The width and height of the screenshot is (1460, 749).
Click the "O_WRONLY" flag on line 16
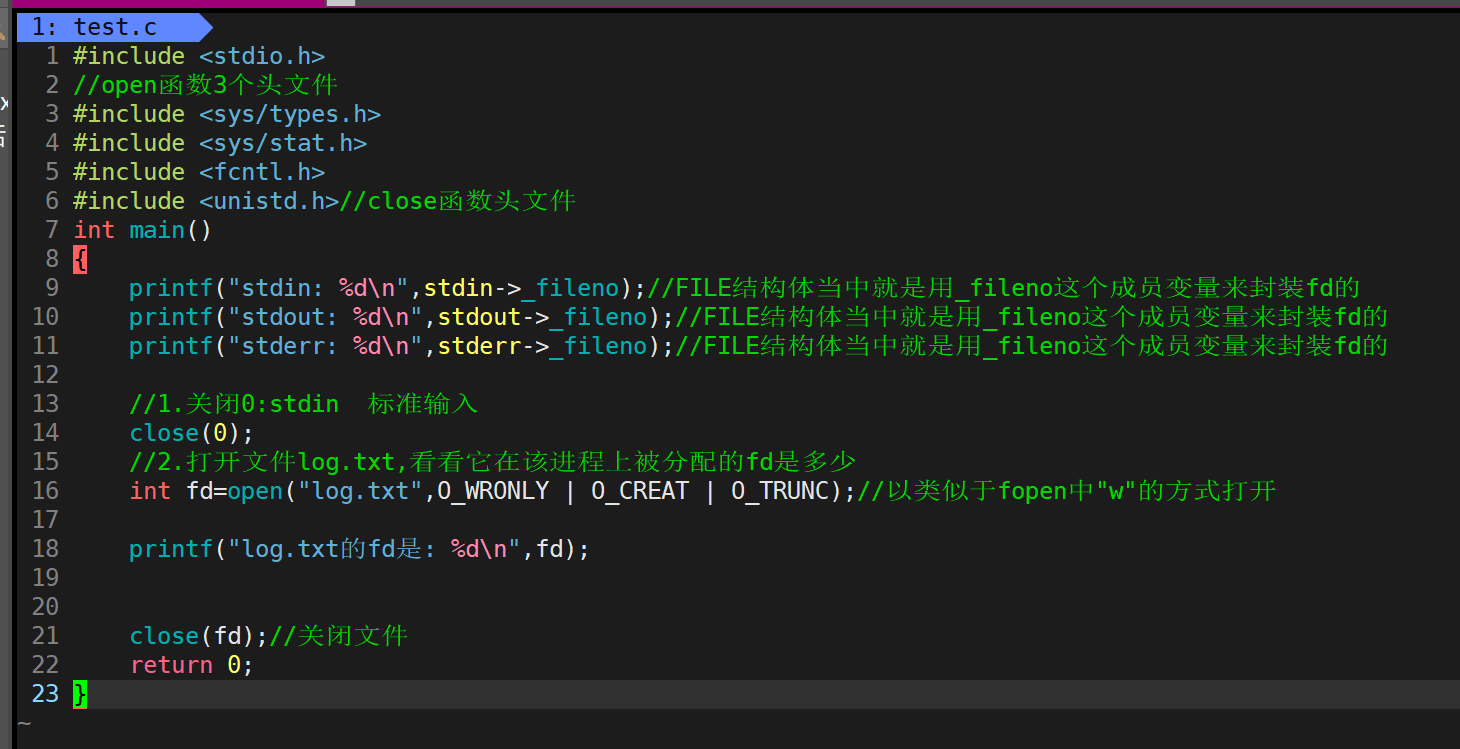click(x=493, y=491)
